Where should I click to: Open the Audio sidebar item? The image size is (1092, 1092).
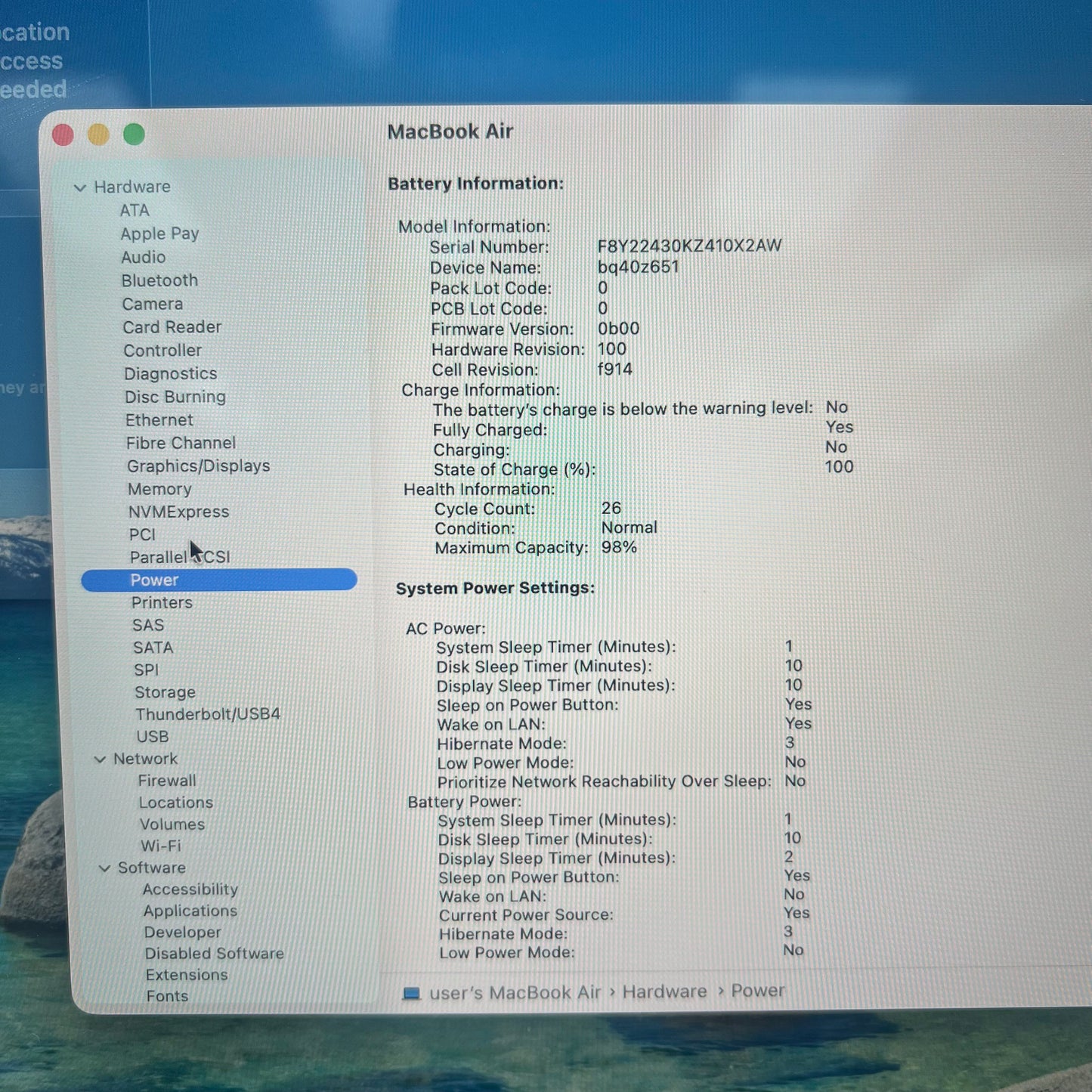coord(144,257)
